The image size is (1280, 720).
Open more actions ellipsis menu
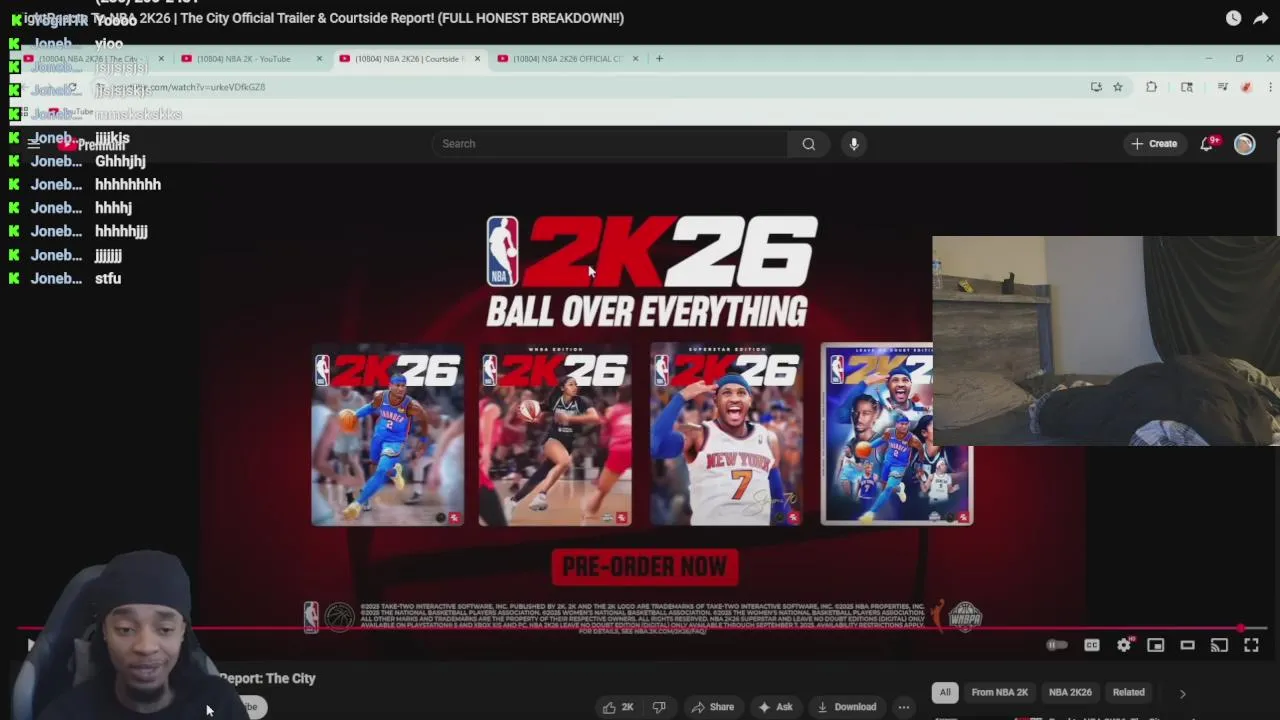904,707
